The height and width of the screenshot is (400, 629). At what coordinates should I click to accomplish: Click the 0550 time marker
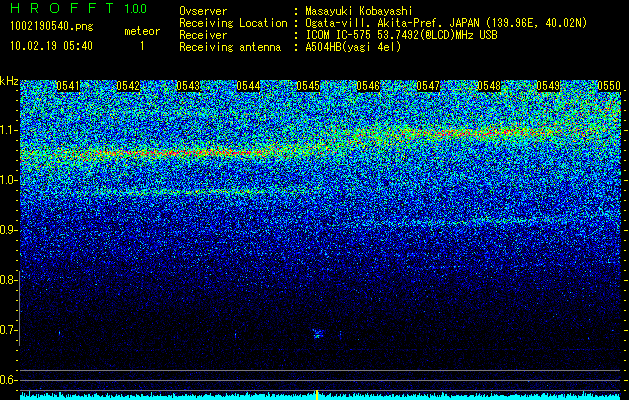click(609, 86)
